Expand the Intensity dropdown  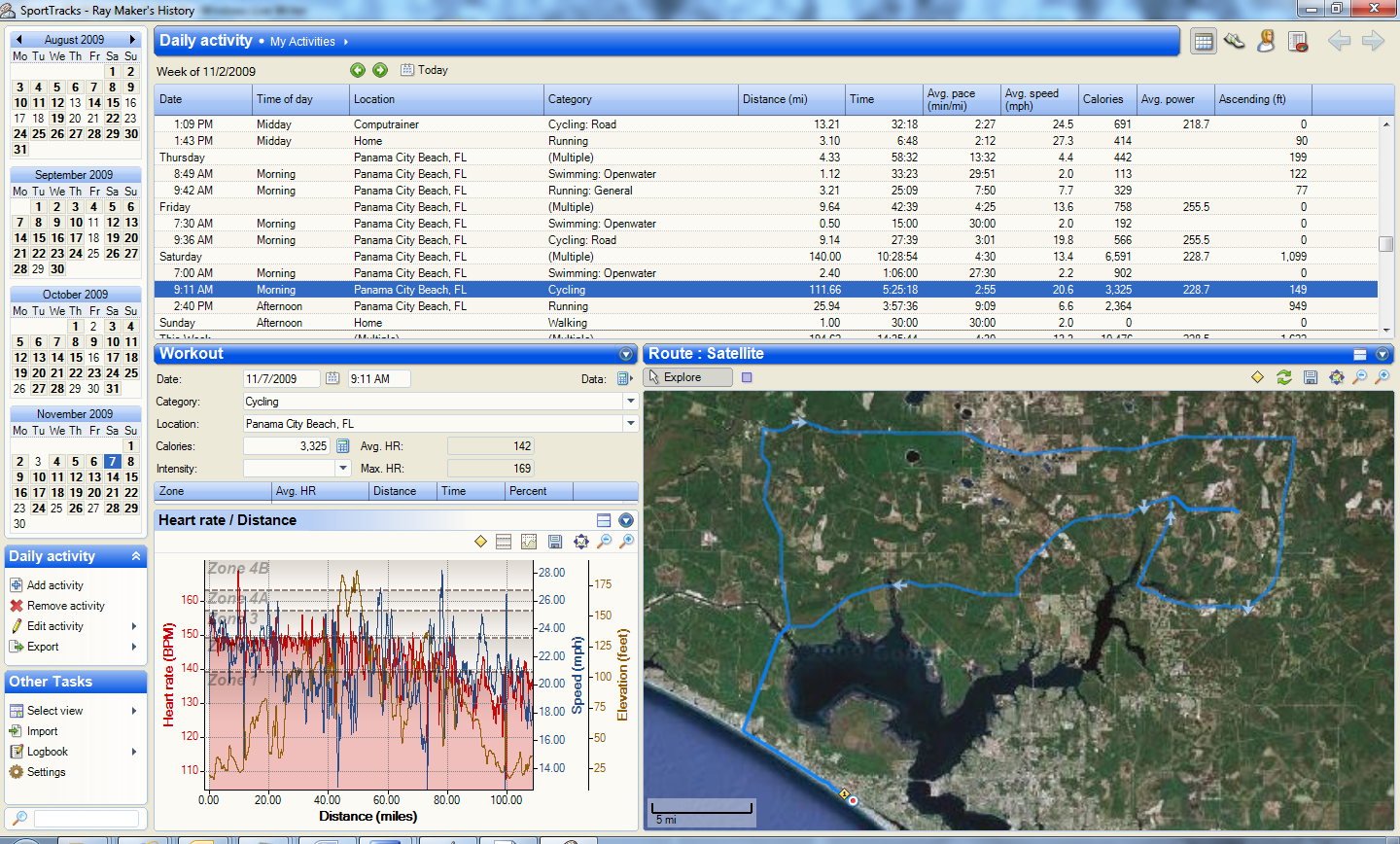click(x=343, y=469)
